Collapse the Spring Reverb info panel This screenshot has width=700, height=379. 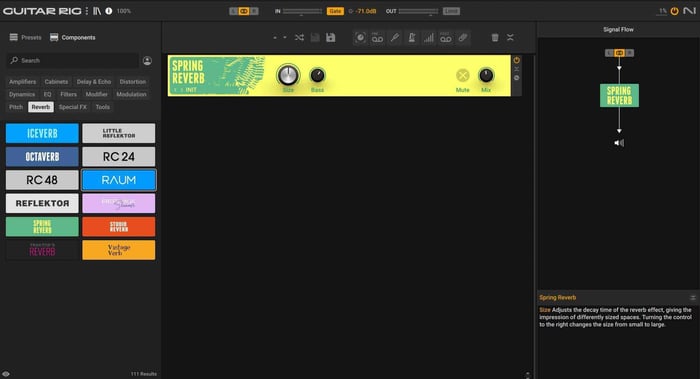(693, 297)
